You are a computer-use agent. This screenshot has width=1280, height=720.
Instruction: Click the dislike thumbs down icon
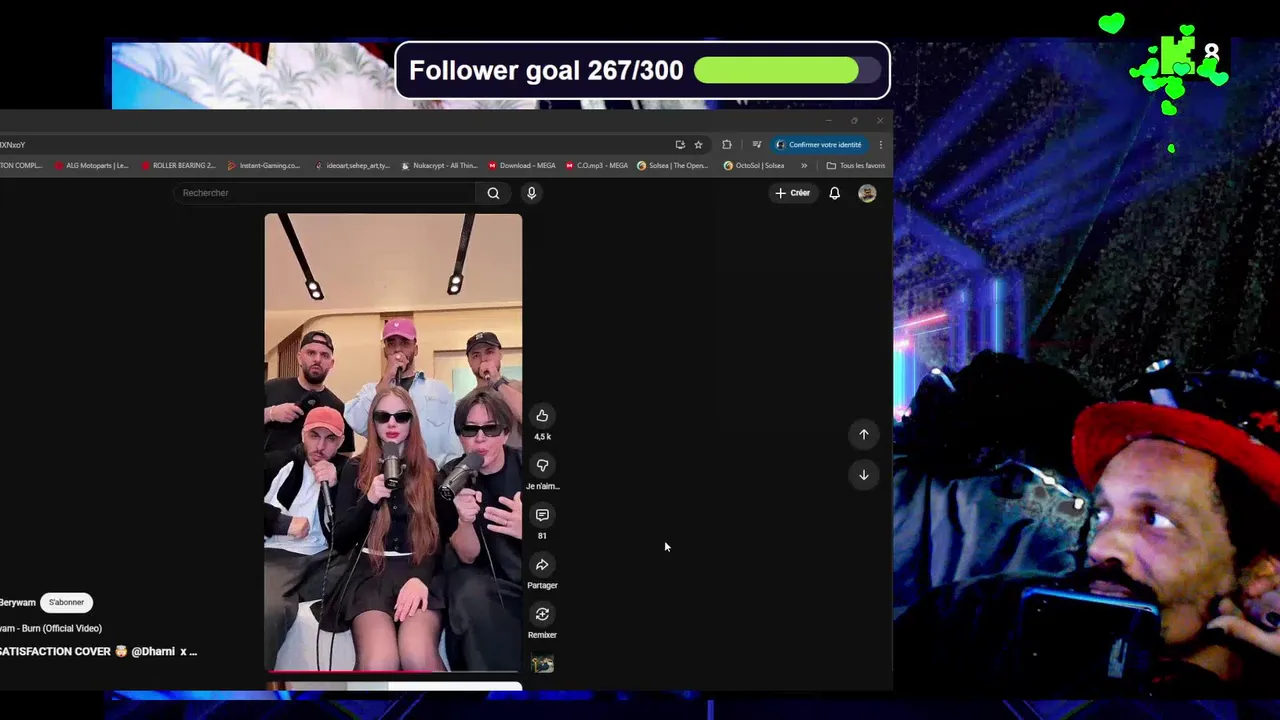[x=542, y=465]
